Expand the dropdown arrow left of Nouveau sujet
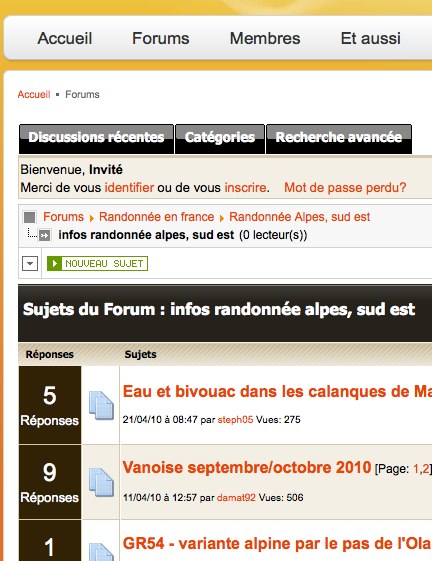Image resolution: width=432 pixels, height=561 pixels. [x=30, y=264]
